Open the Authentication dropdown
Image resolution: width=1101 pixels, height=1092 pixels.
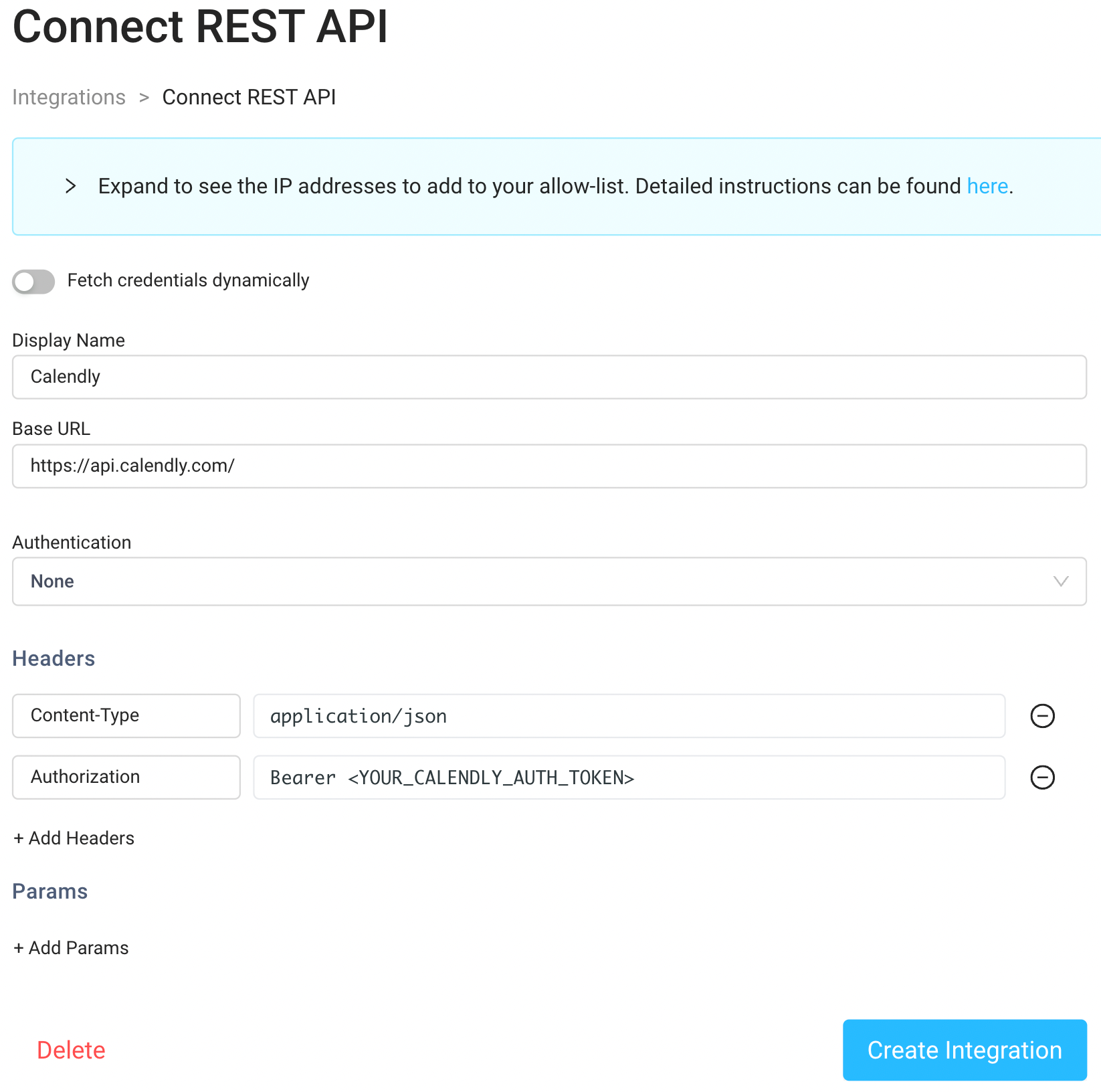tap(548, 581)
